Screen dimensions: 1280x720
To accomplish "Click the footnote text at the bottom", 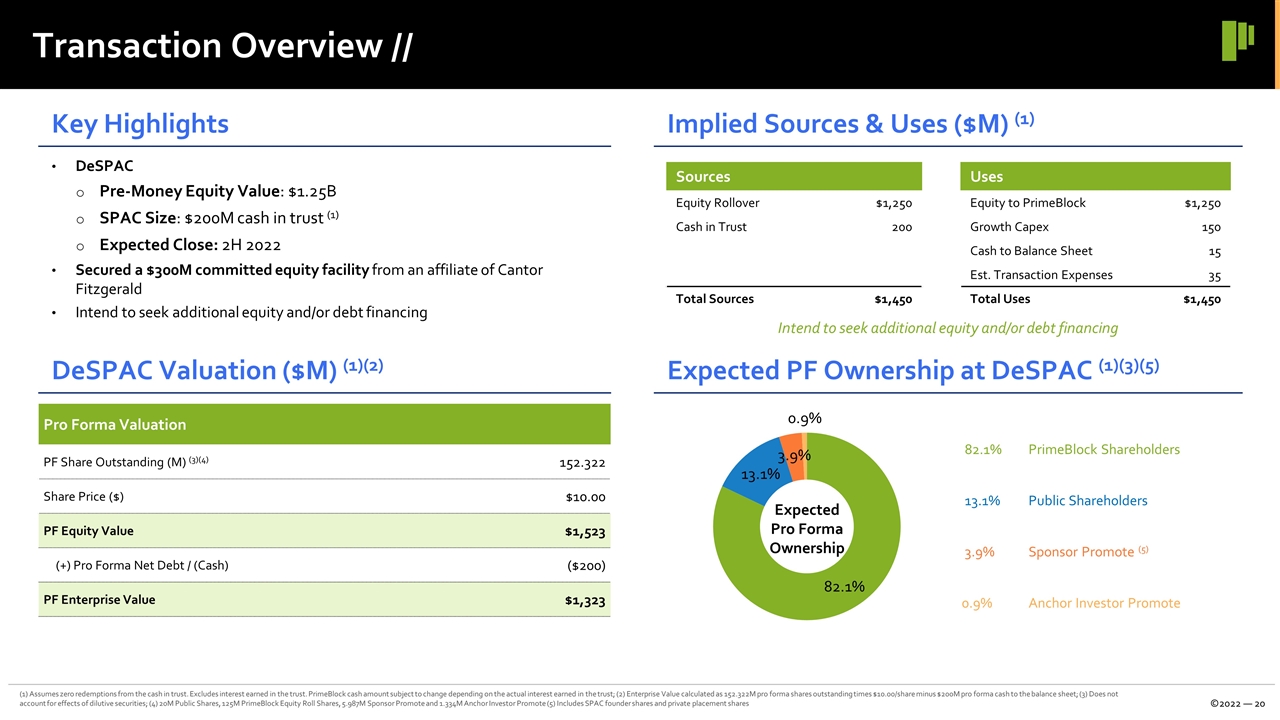I will (x=569, y=697).
